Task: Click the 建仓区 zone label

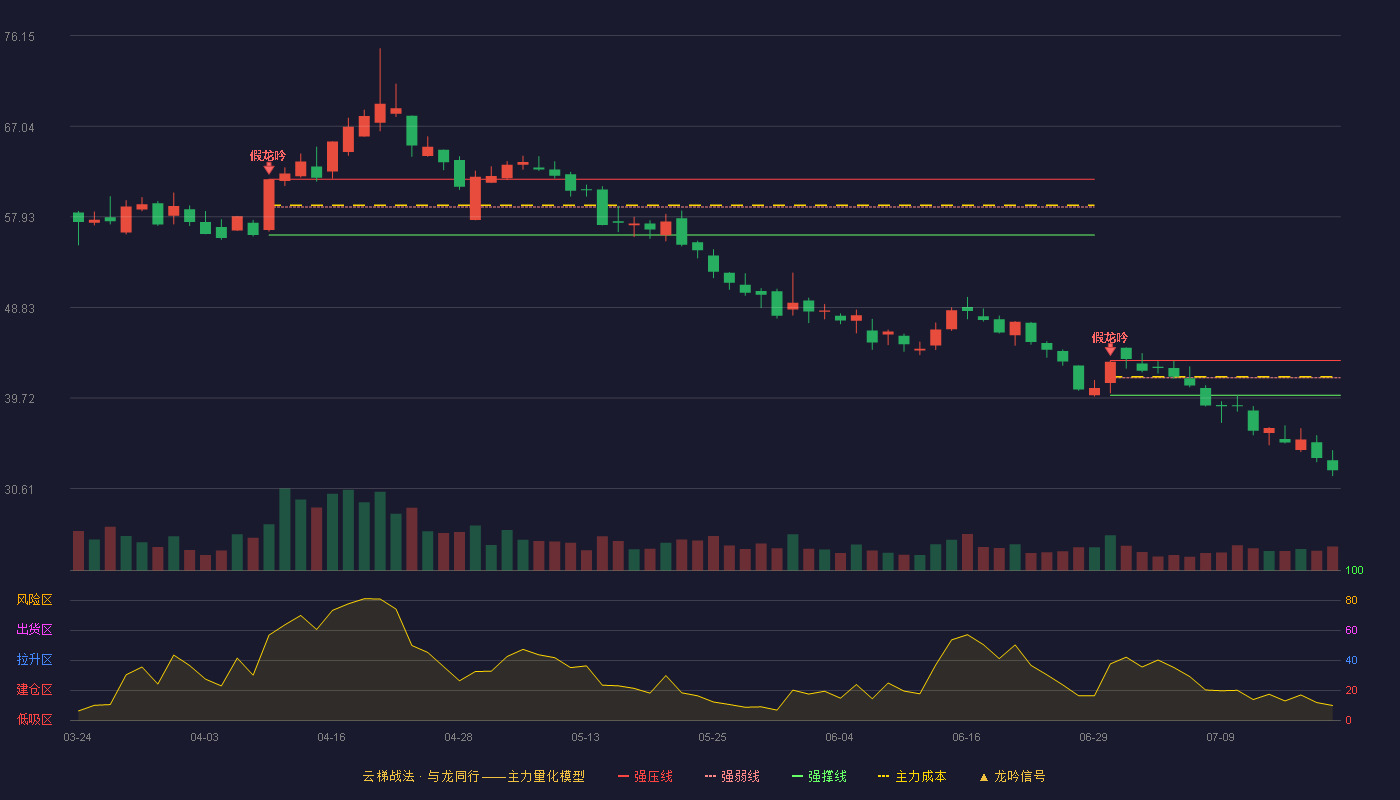Action: tap(34, 690)
